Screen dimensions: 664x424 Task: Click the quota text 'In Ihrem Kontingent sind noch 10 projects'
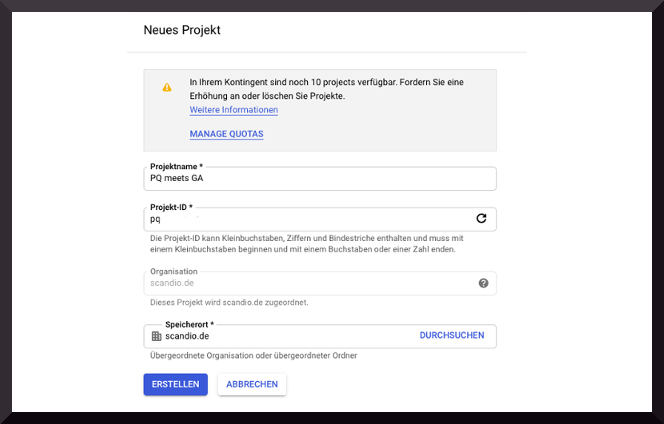(x=272, y=82)
